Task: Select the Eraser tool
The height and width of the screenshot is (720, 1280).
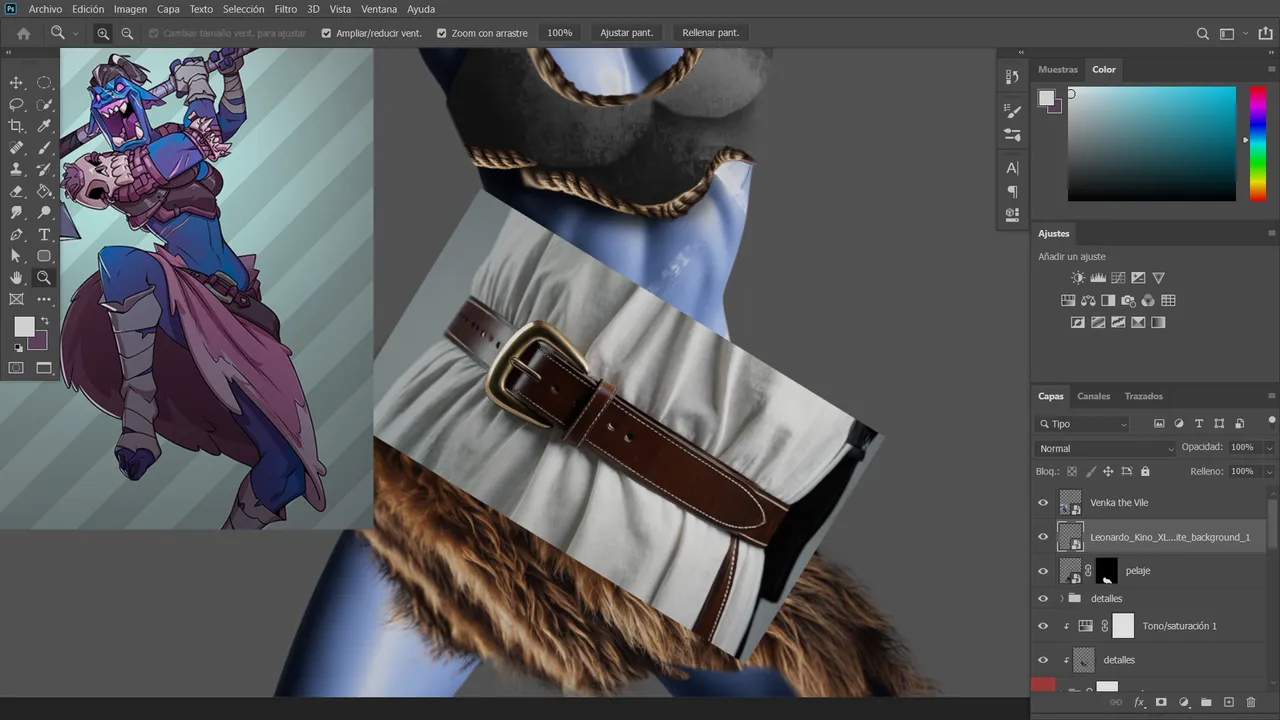Action: pos(16,191)
